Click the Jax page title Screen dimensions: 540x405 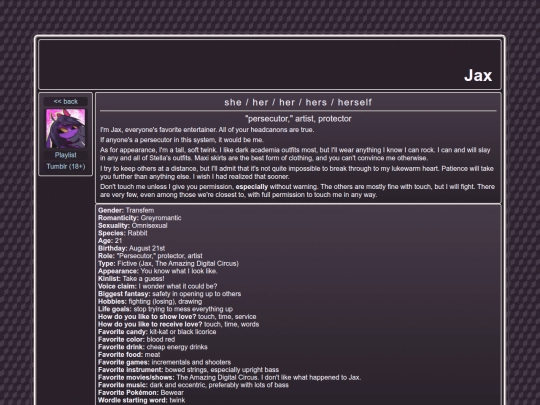point(478,75)
